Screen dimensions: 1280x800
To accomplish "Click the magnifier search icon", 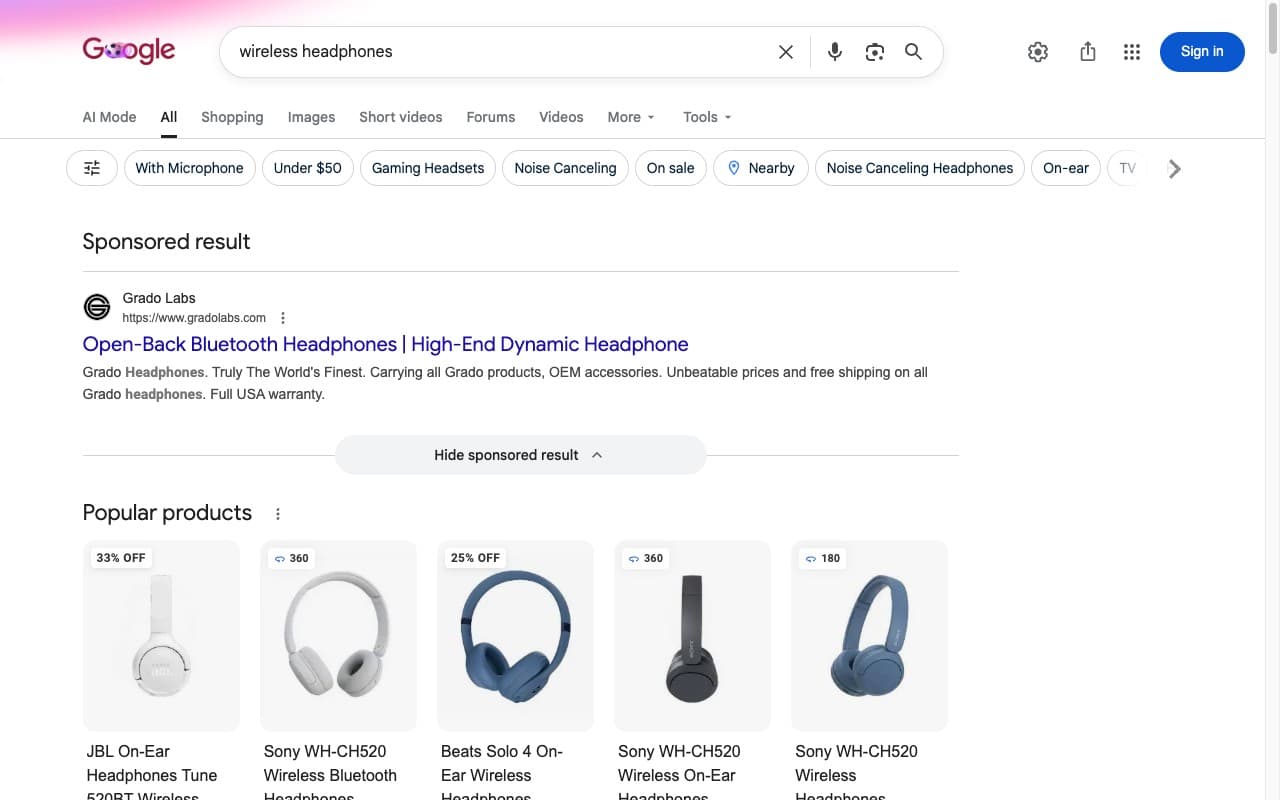I will click(x=913, y=52).
